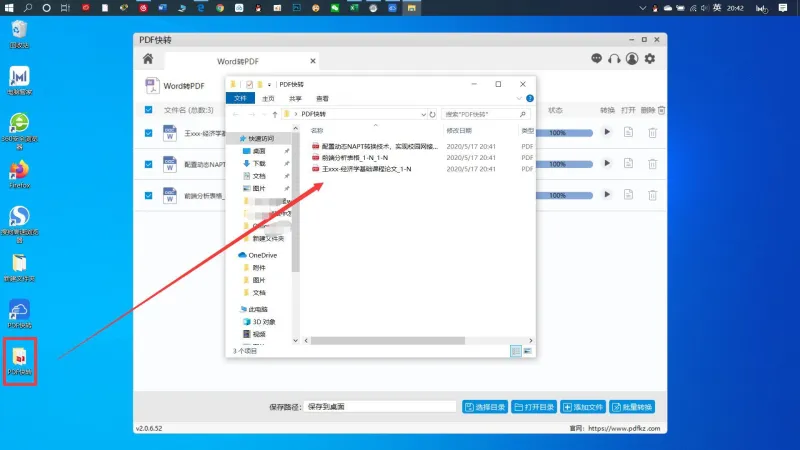Click the 保存到桌面 save path field
This screenshot has height=450, width=800.
click(x=380, y=407)
